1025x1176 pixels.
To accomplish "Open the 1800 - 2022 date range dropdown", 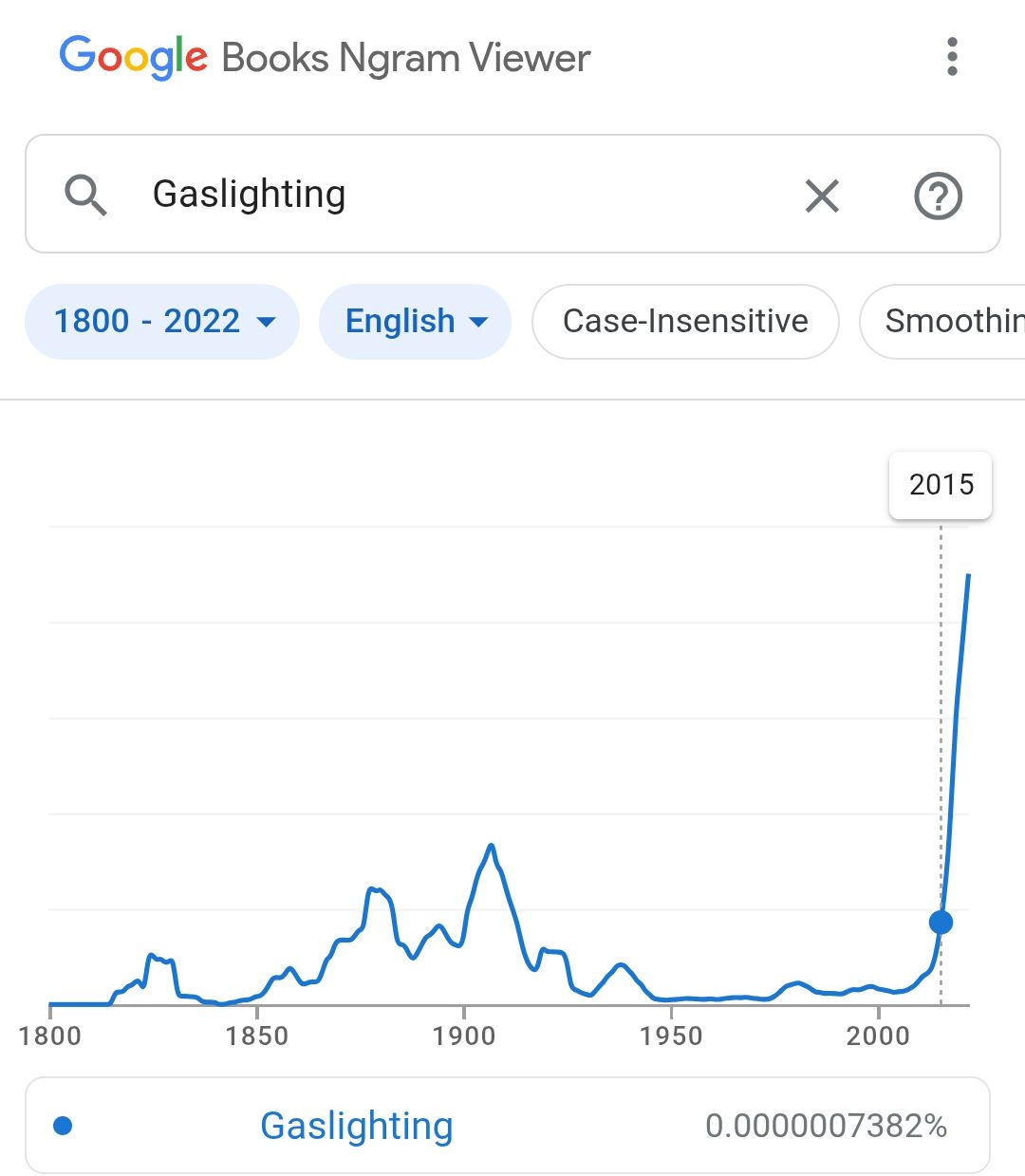I will coord(162,322).
